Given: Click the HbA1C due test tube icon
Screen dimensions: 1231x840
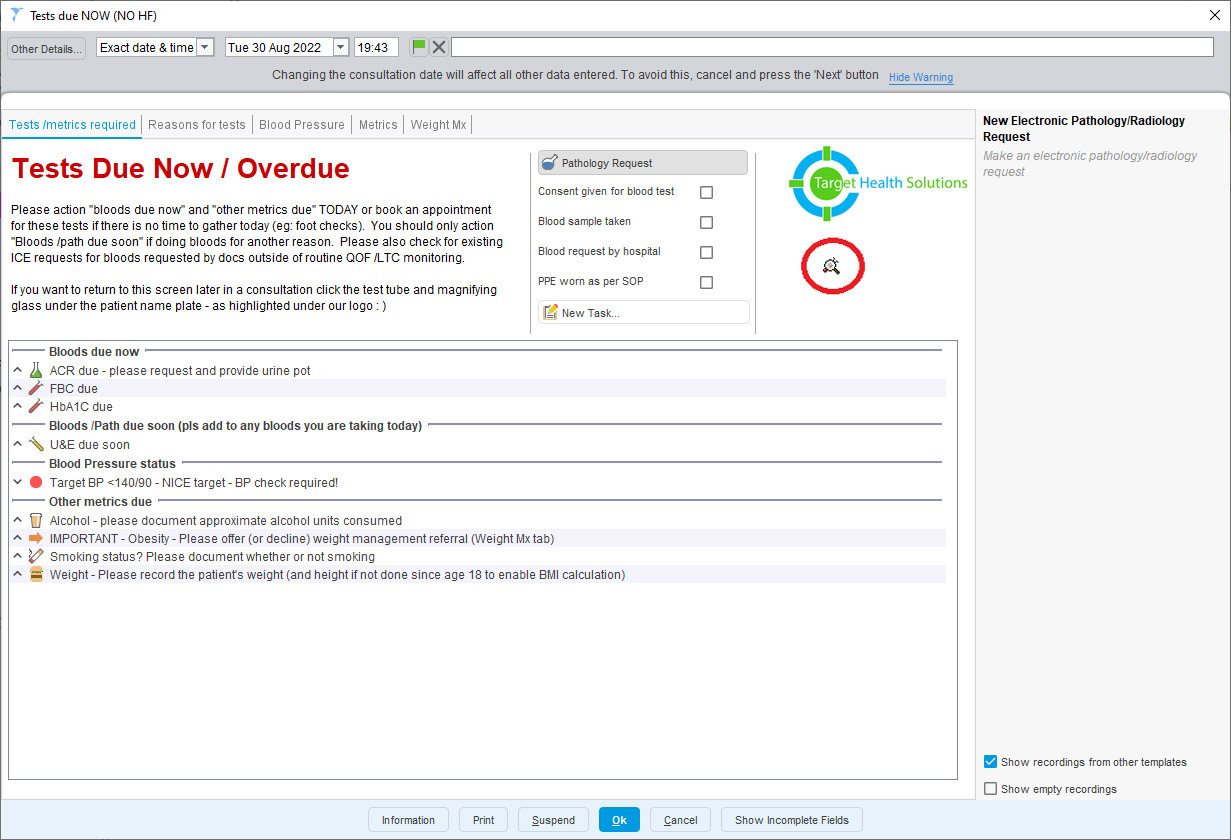Looking at the screenshot, I should click(36, 406).
